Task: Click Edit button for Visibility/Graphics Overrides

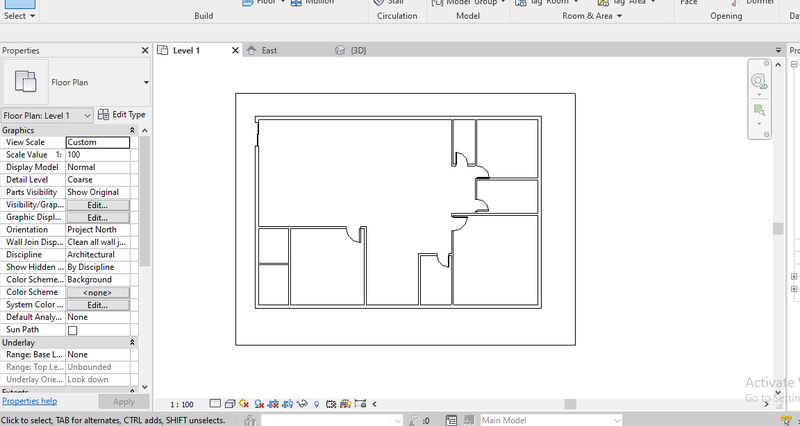Action: pyautogui.click(x=97, y=205)
